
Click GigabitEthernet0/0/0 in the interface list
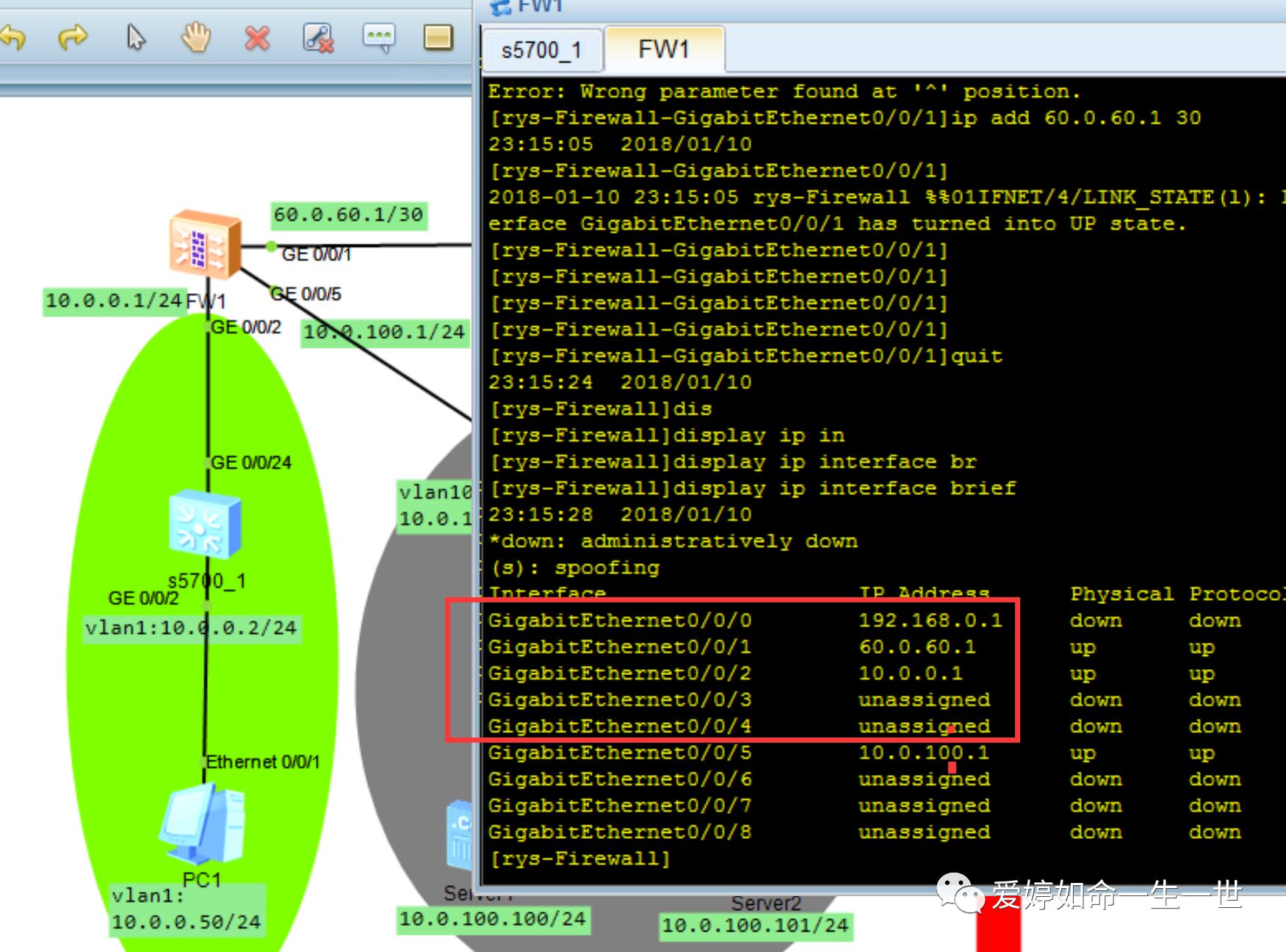click(620, 620)
